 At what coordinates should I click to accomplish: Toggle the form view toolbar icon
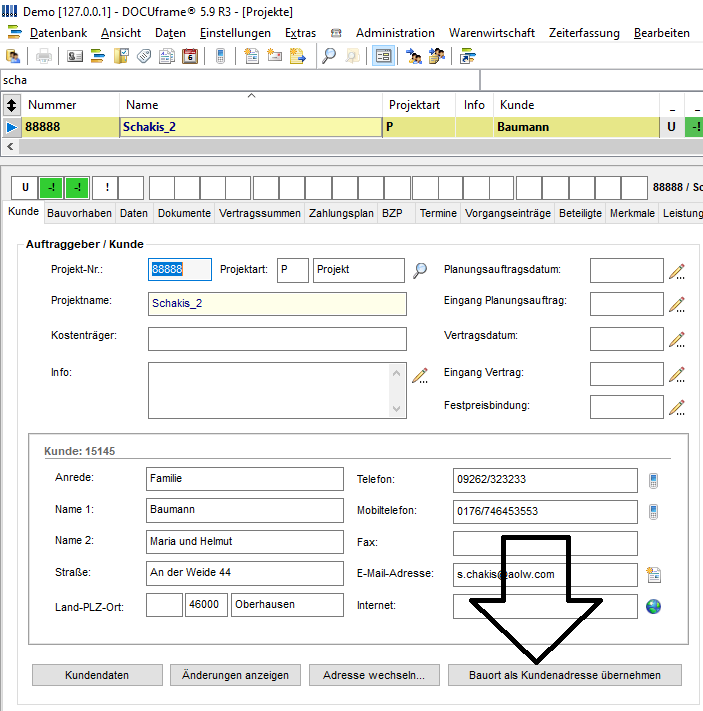[383, 57]
